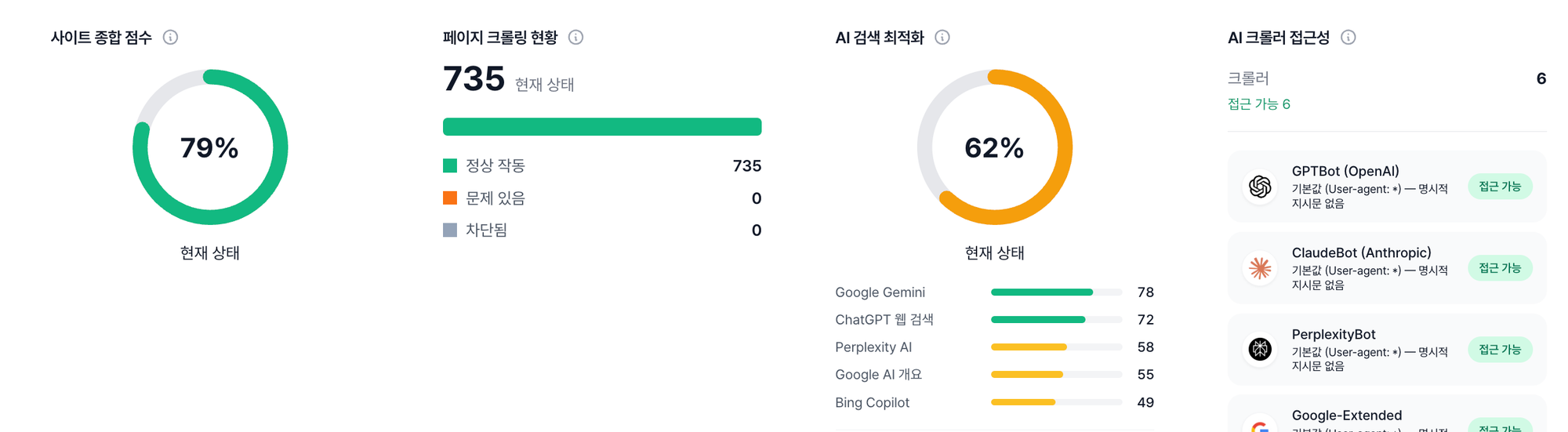The height and width of the screenshot is (432, 1568).
Task: Click info icon next to 사이트 종합 점수
Action: [x=170, y=38]
